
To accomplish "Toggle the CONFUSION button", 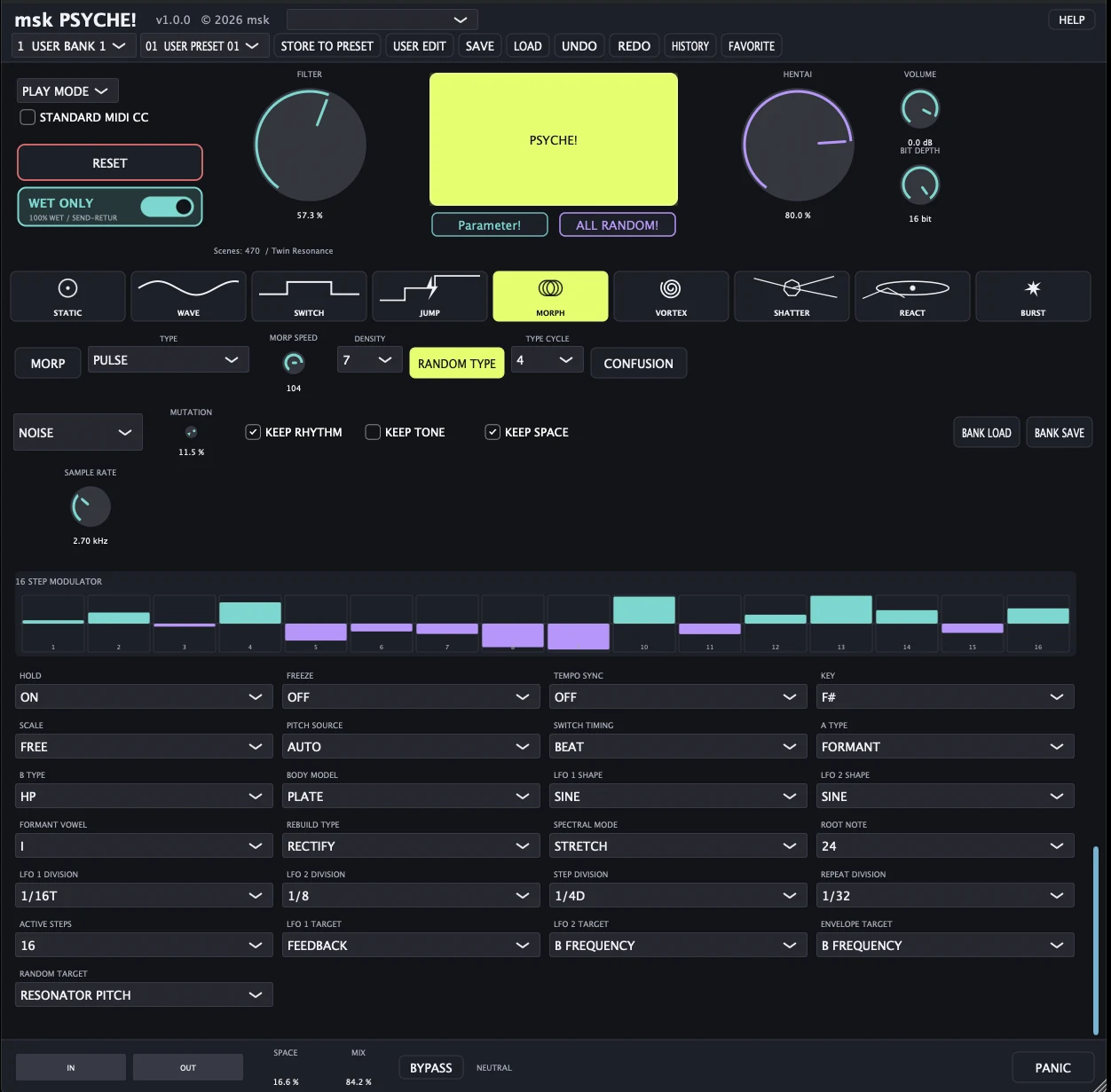I will point(639,364).
